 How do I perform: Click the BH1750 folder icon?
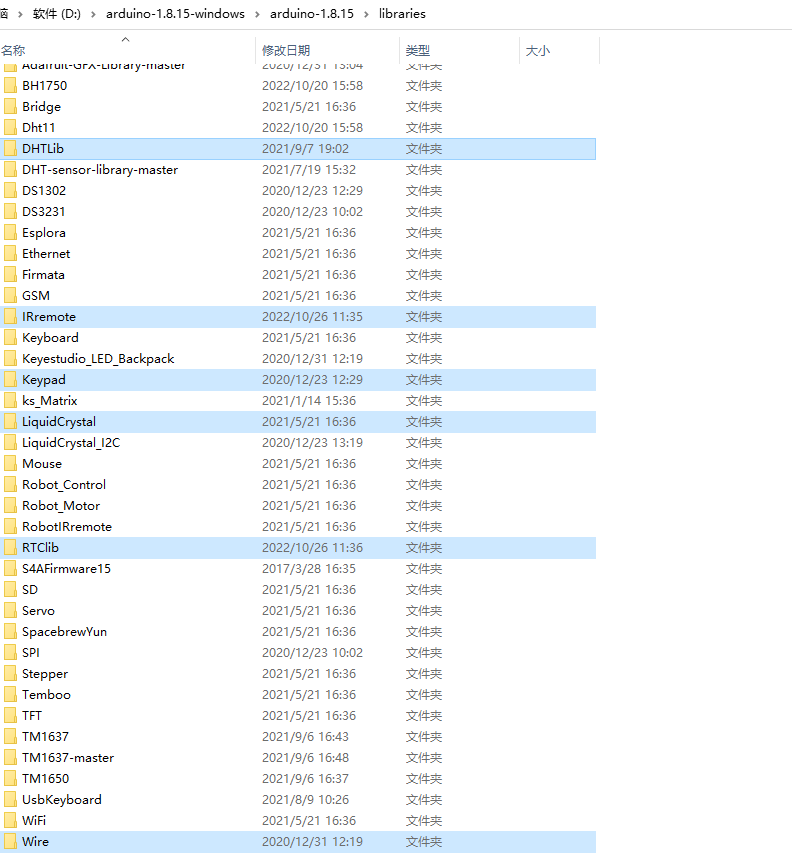pyautogui.click(x=10, y=86)
